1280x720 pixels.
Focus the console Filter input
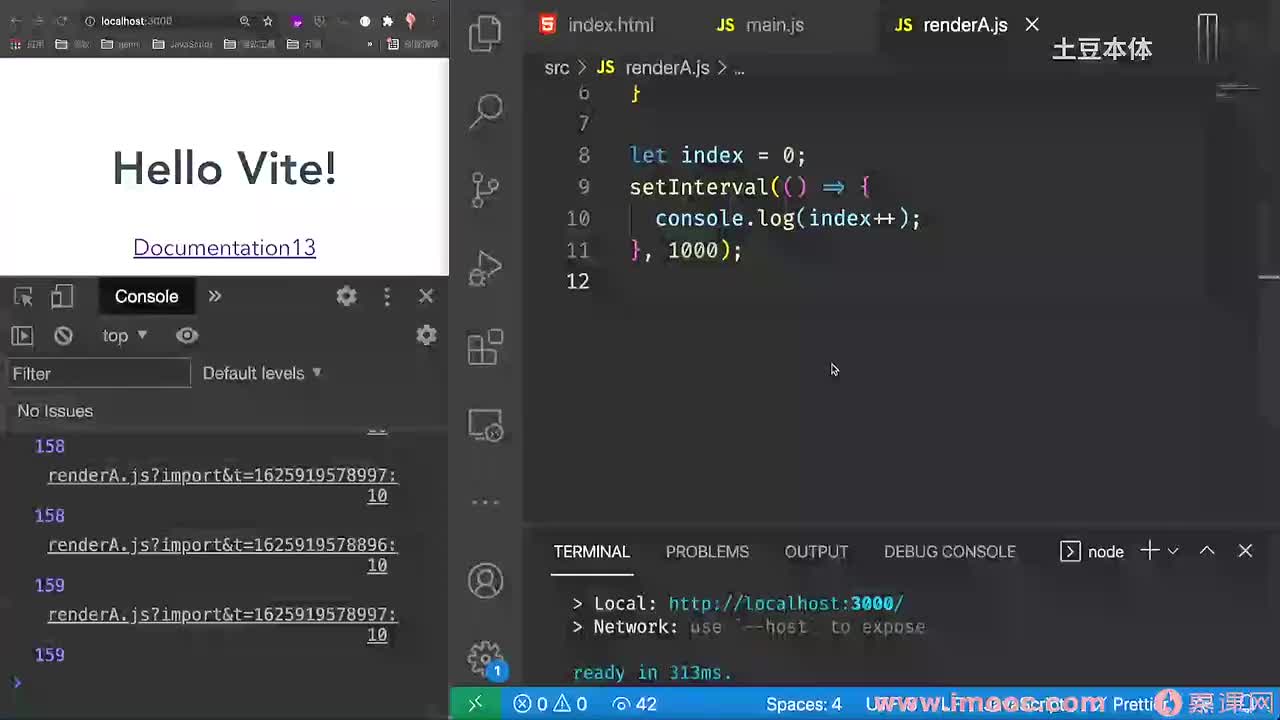click(98, 373)
